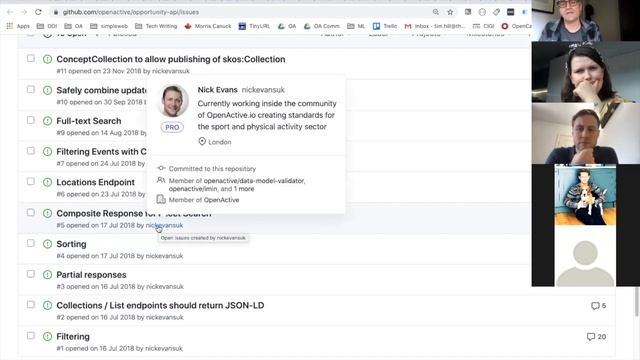Open the Trello bookmark
Viewport: 640px width, 360px height.
[384, 26]
